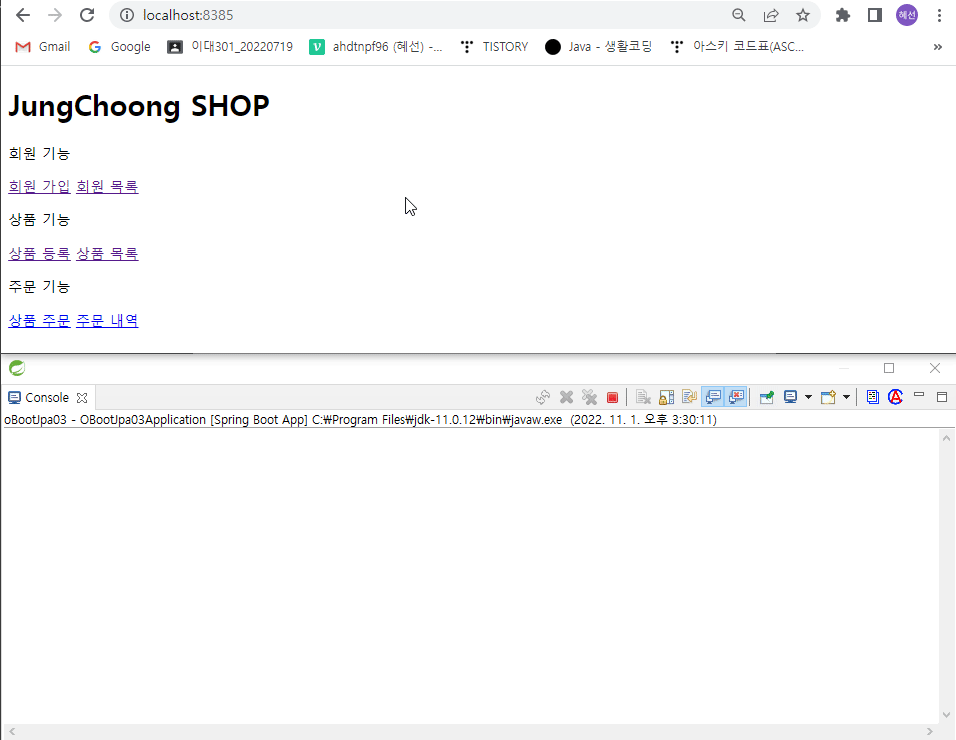Open the 주문 내역 link
The width and height of the screenshot is (956, 740).
(107, 321)
